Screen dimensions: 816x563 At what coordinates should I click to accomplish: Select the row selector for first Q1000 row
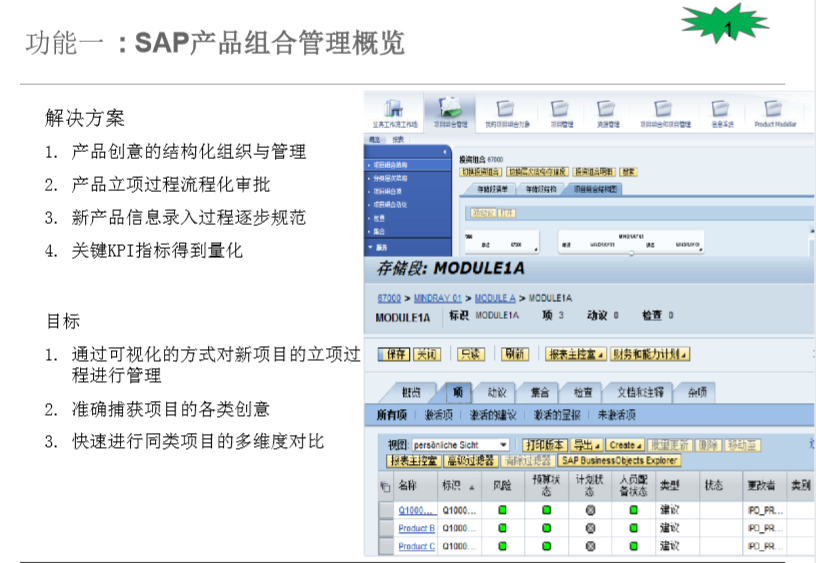[x=386, y=510]
